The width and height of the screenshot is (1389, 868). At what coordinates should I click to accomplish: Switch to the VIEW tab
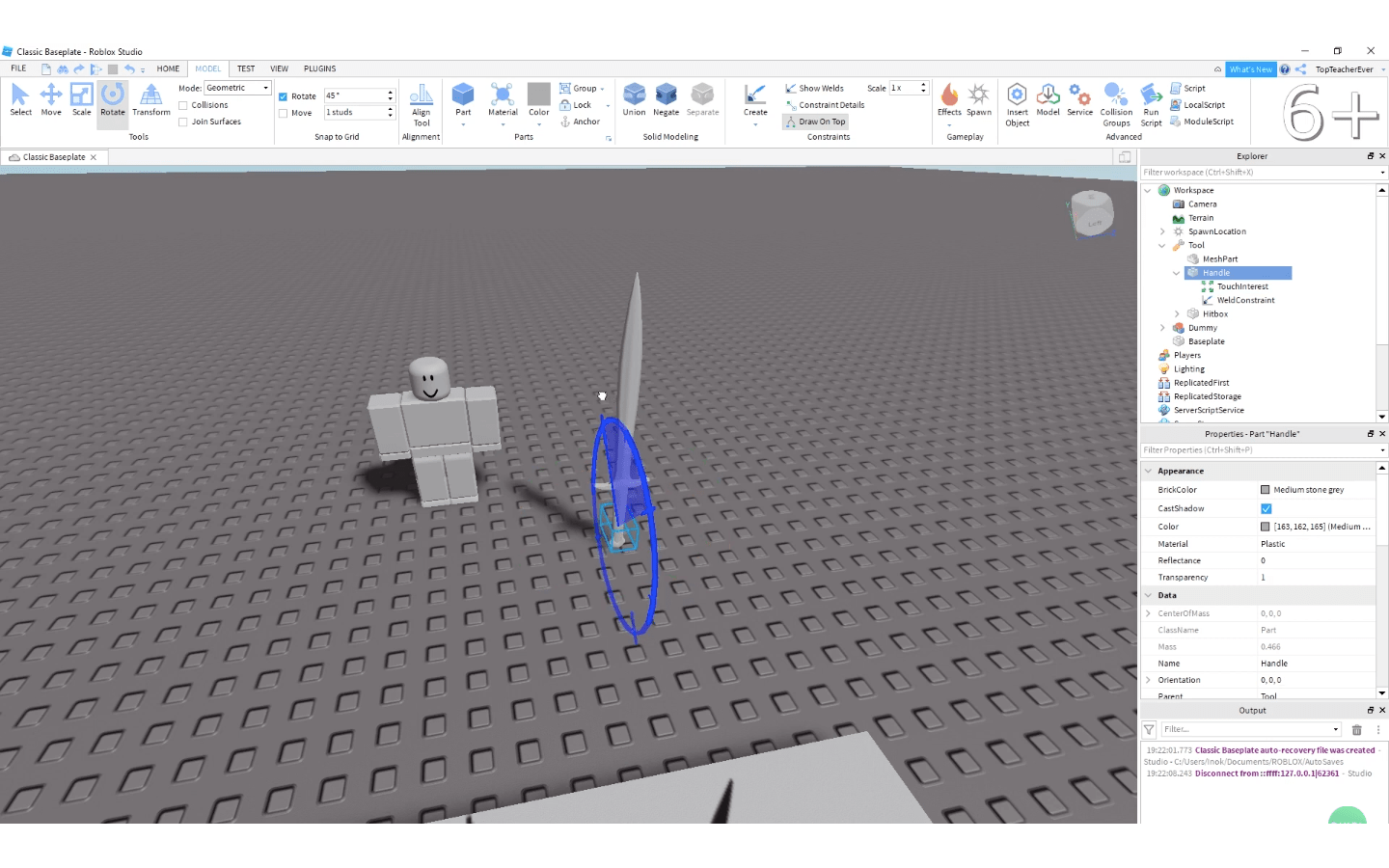(279, 68)
